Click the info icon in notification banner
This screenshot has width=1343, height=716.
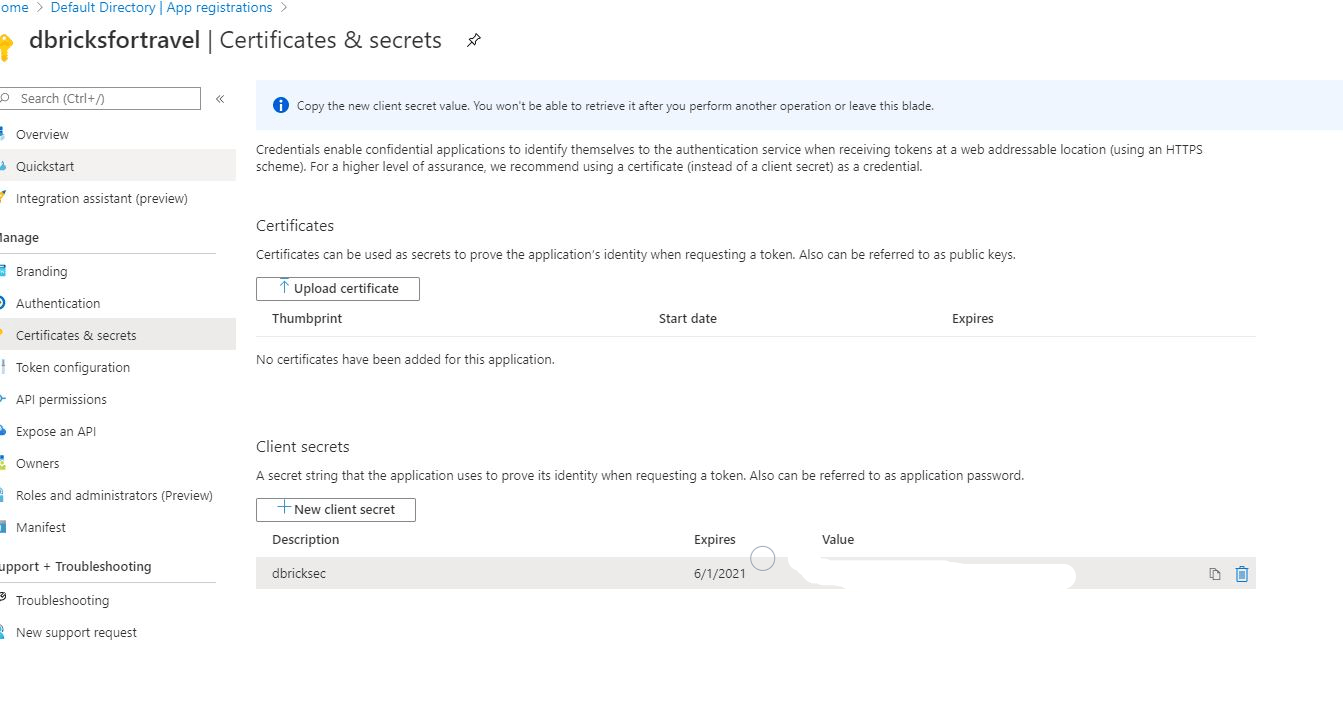click(x=281, y=106)
